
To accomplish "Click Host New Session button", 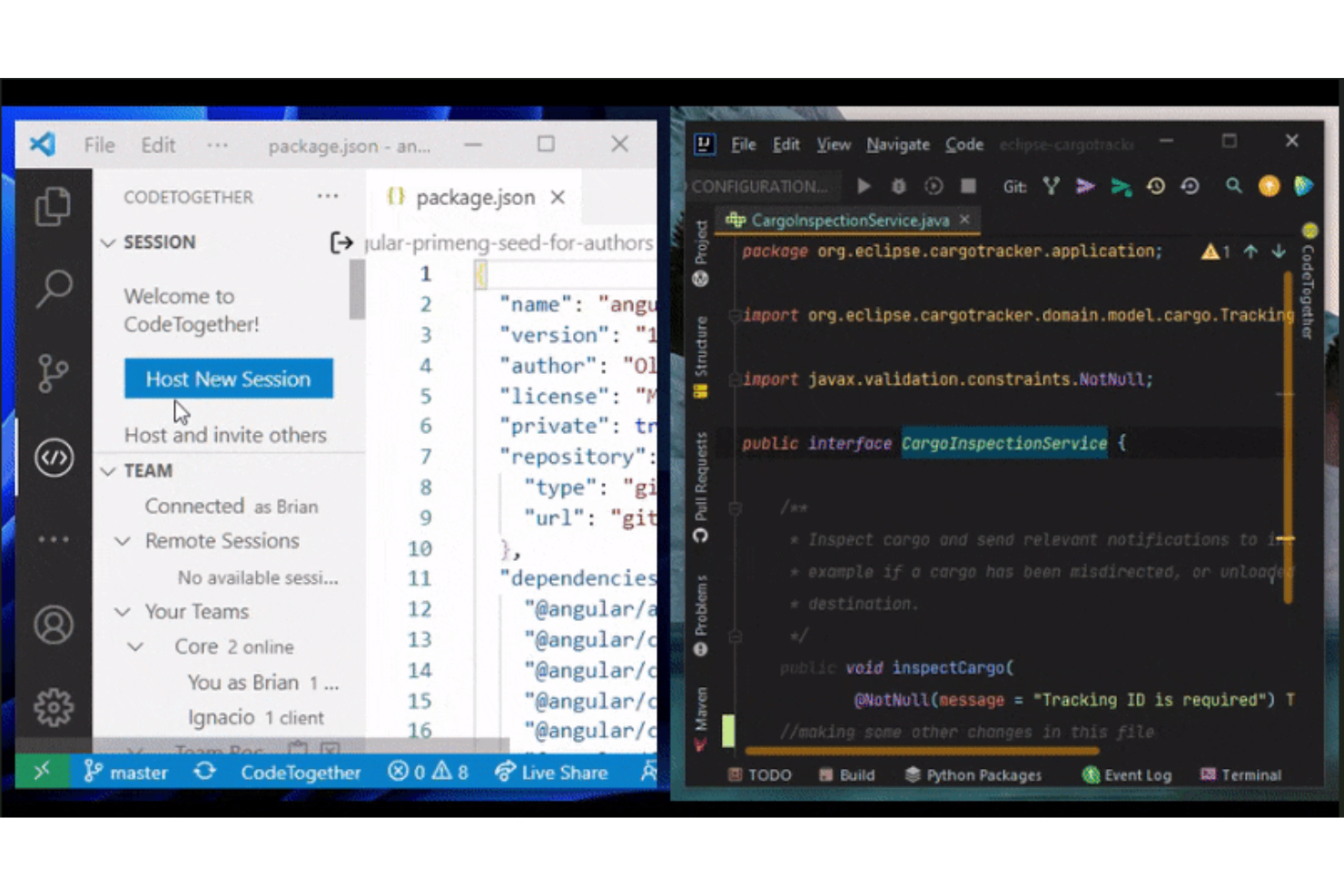I will 228,379.
